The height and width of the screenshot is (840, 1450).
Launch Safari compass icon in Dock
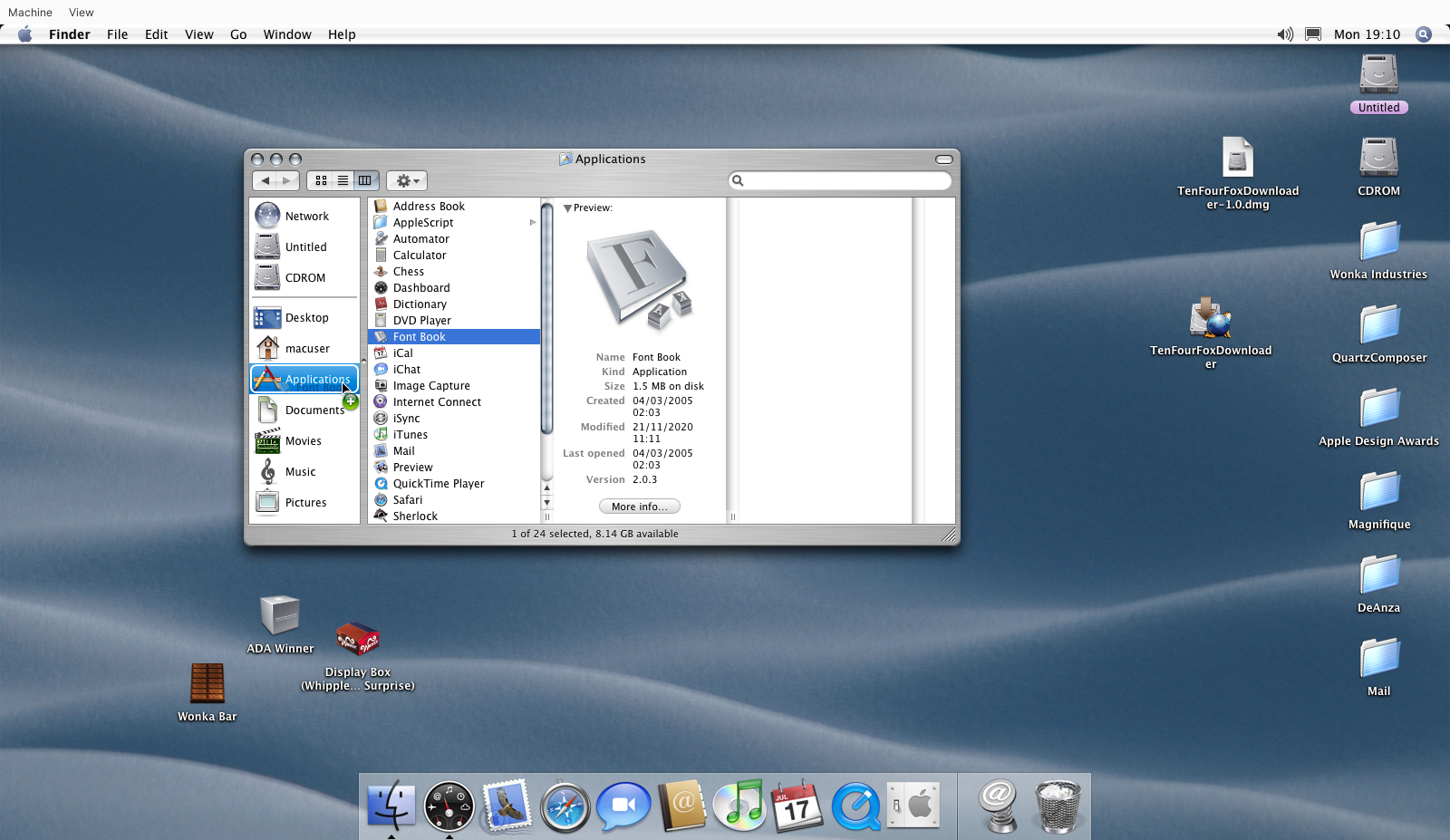tap(565, 806)
